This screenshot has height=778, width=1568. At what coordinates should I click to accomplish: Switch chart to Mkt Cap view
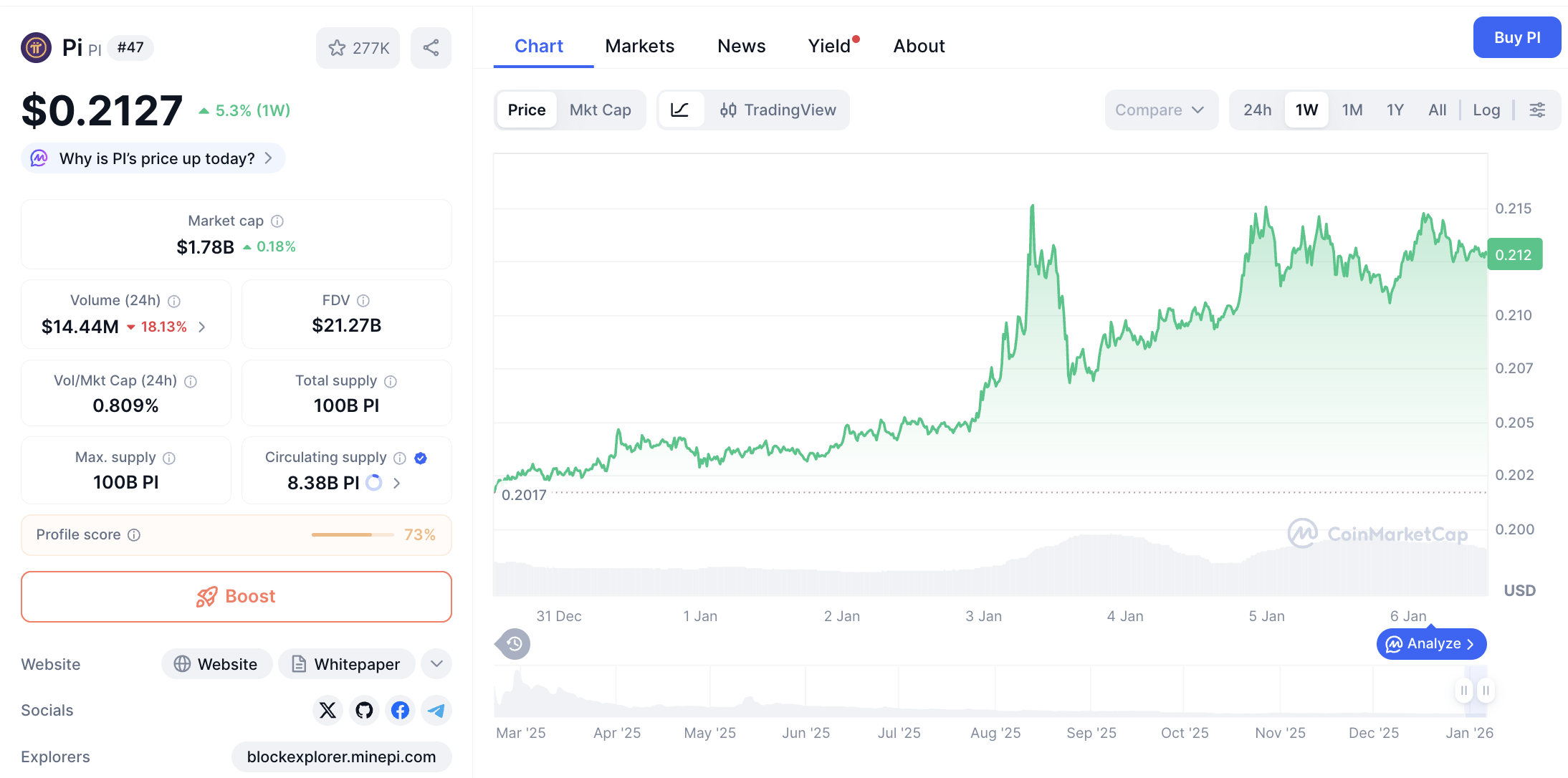coord(601,110)
